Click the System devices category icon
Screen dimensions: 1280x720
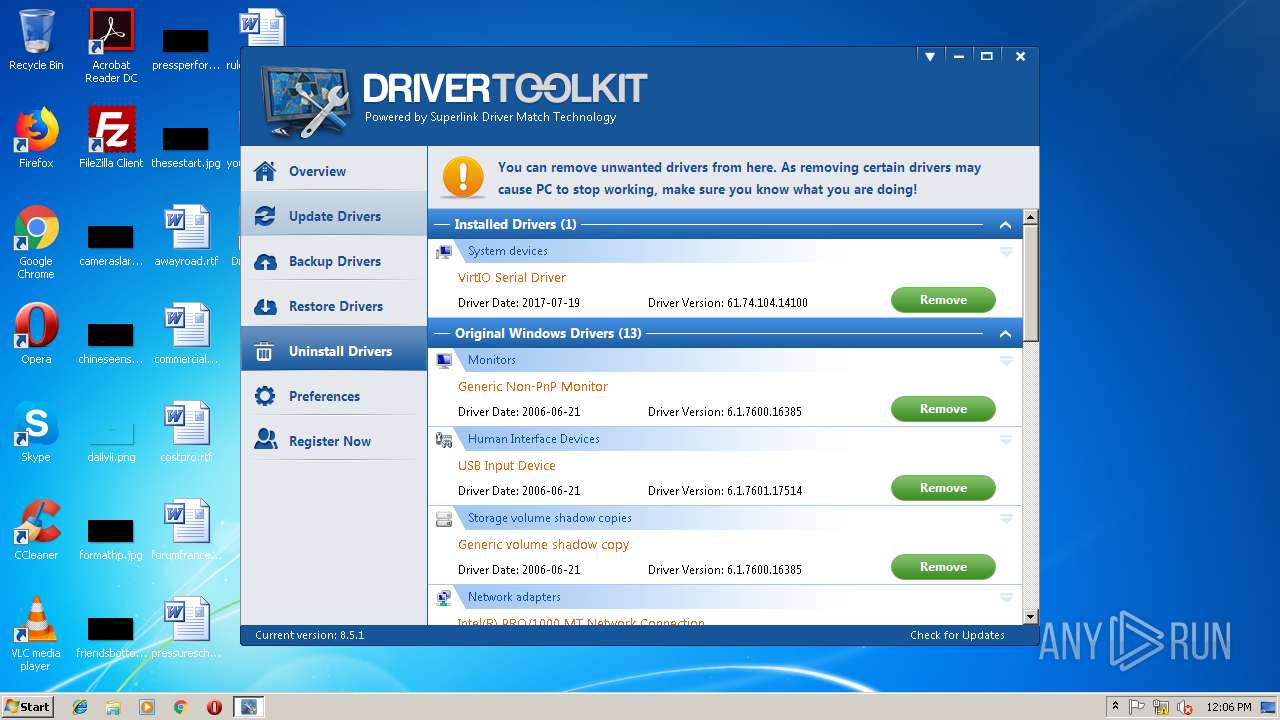pos(444,251)
